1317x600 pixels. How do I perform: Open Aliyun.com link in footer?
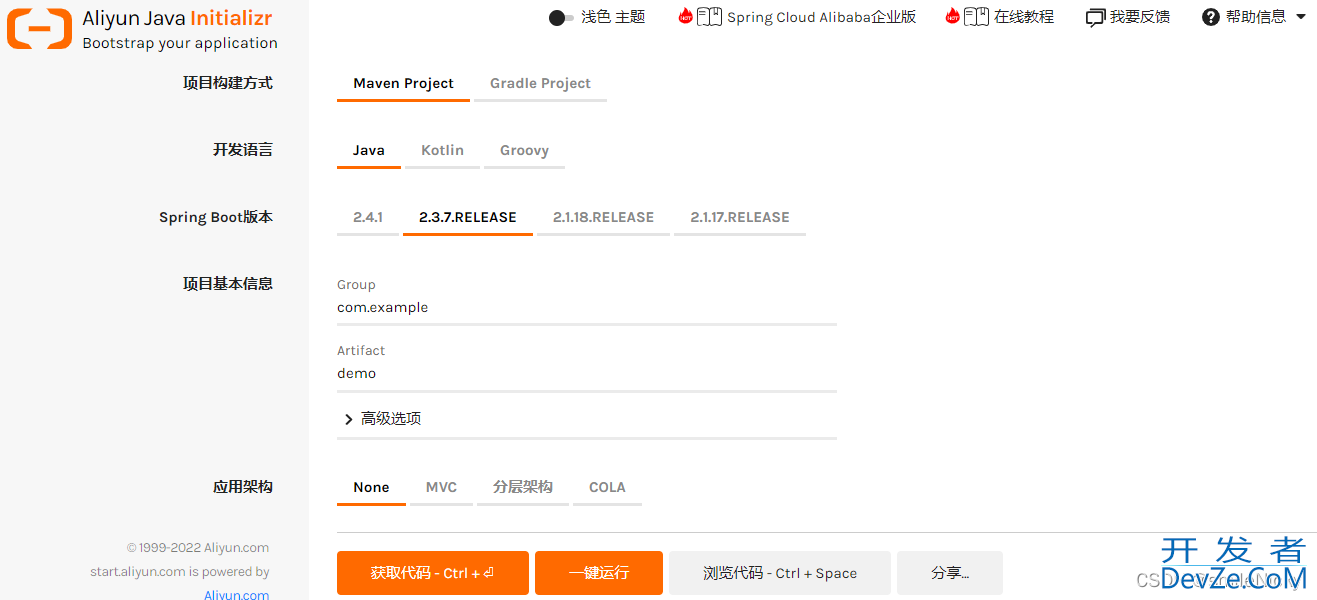tap(237, 594)
